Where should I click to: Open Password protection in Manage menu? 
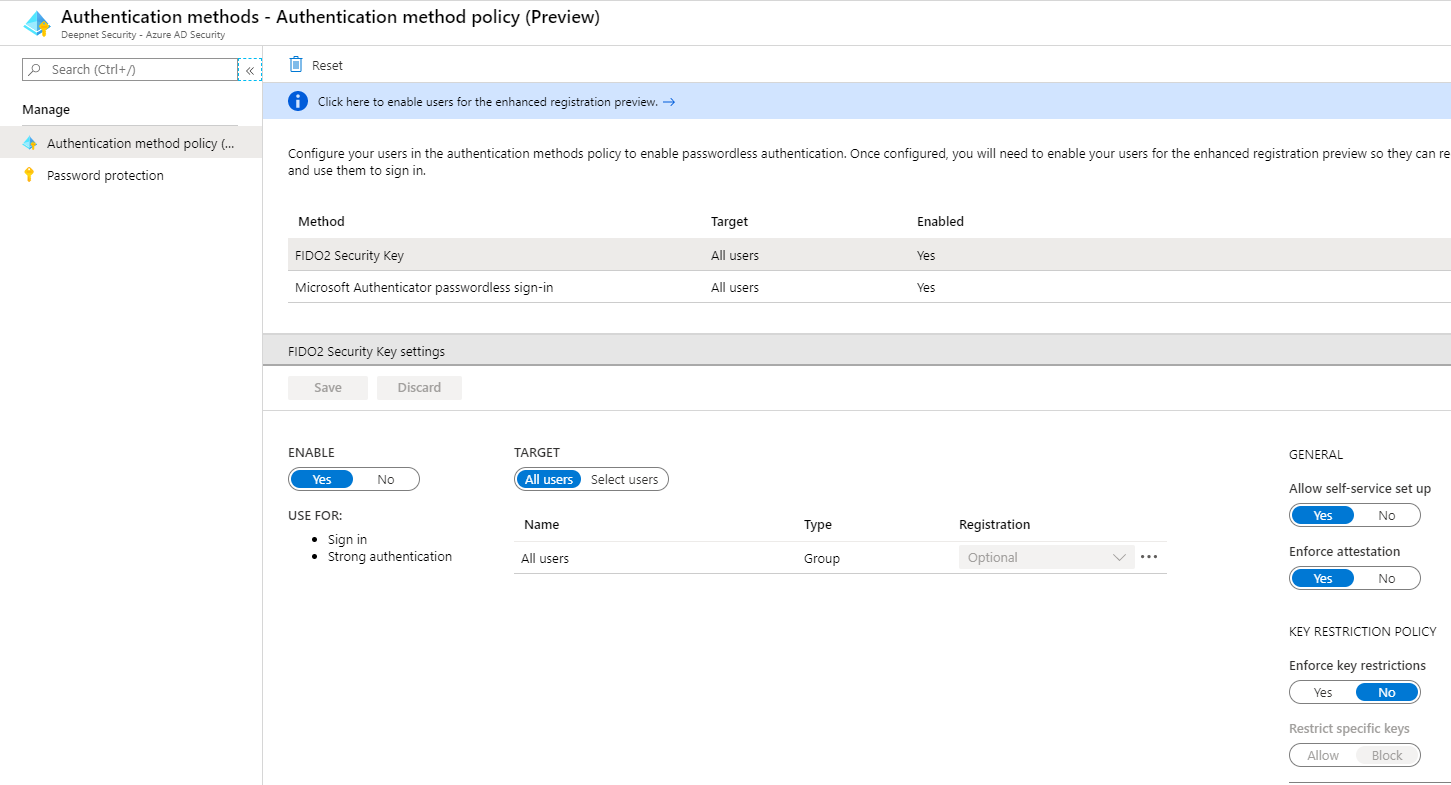coord(105,176)
